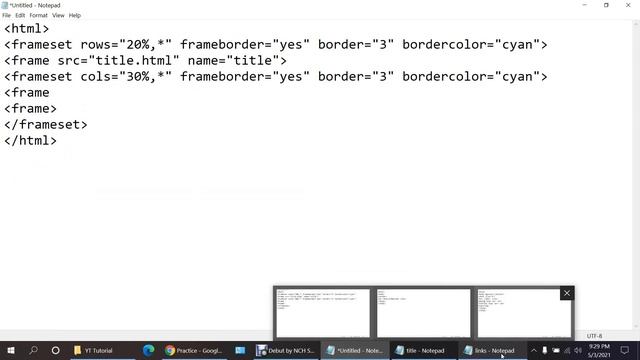
Task: Open the File menu
Action: coord(7,15)
